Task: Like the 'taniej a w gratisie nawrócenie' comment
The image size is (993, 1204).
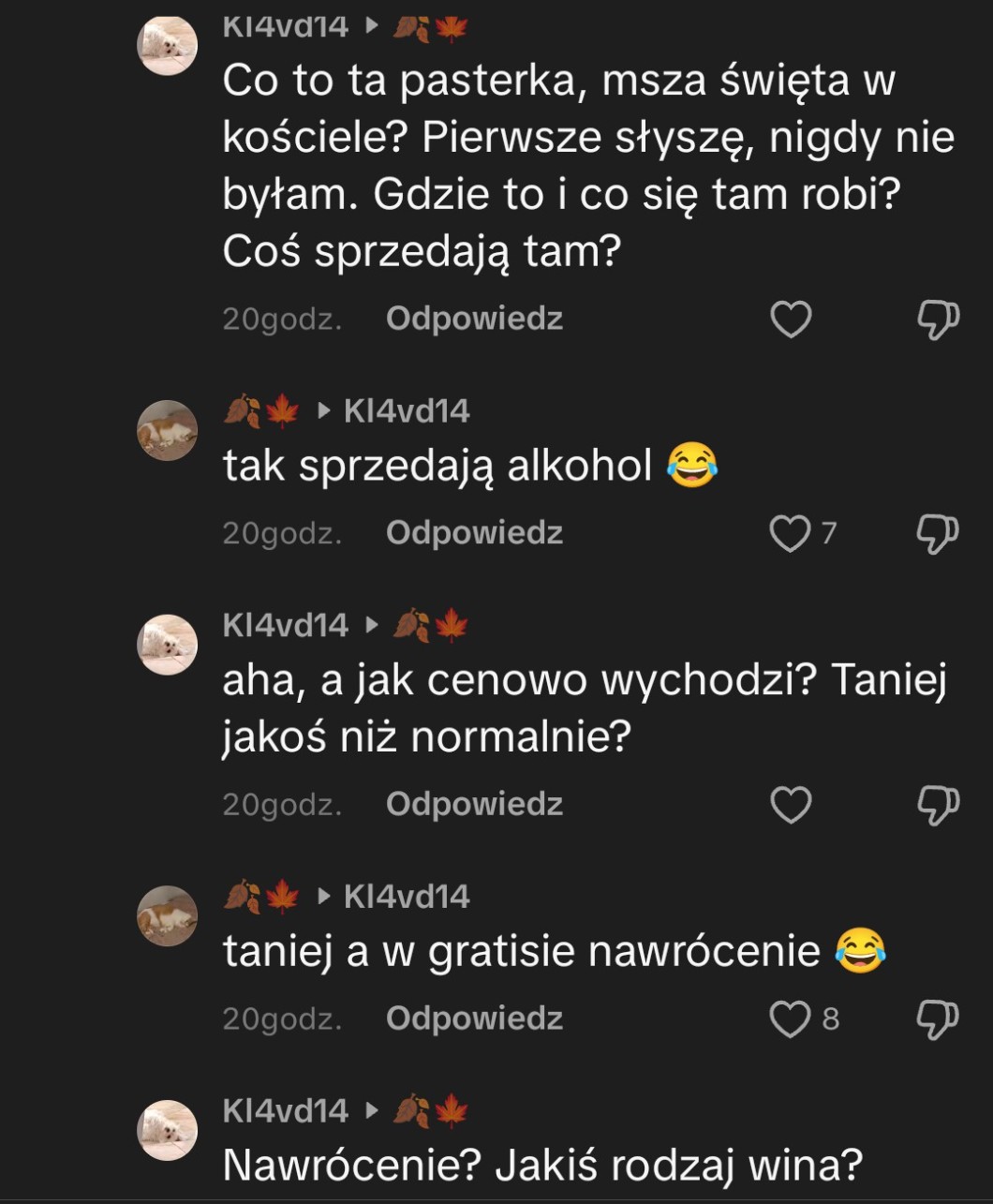Action: click(790, 1018)
